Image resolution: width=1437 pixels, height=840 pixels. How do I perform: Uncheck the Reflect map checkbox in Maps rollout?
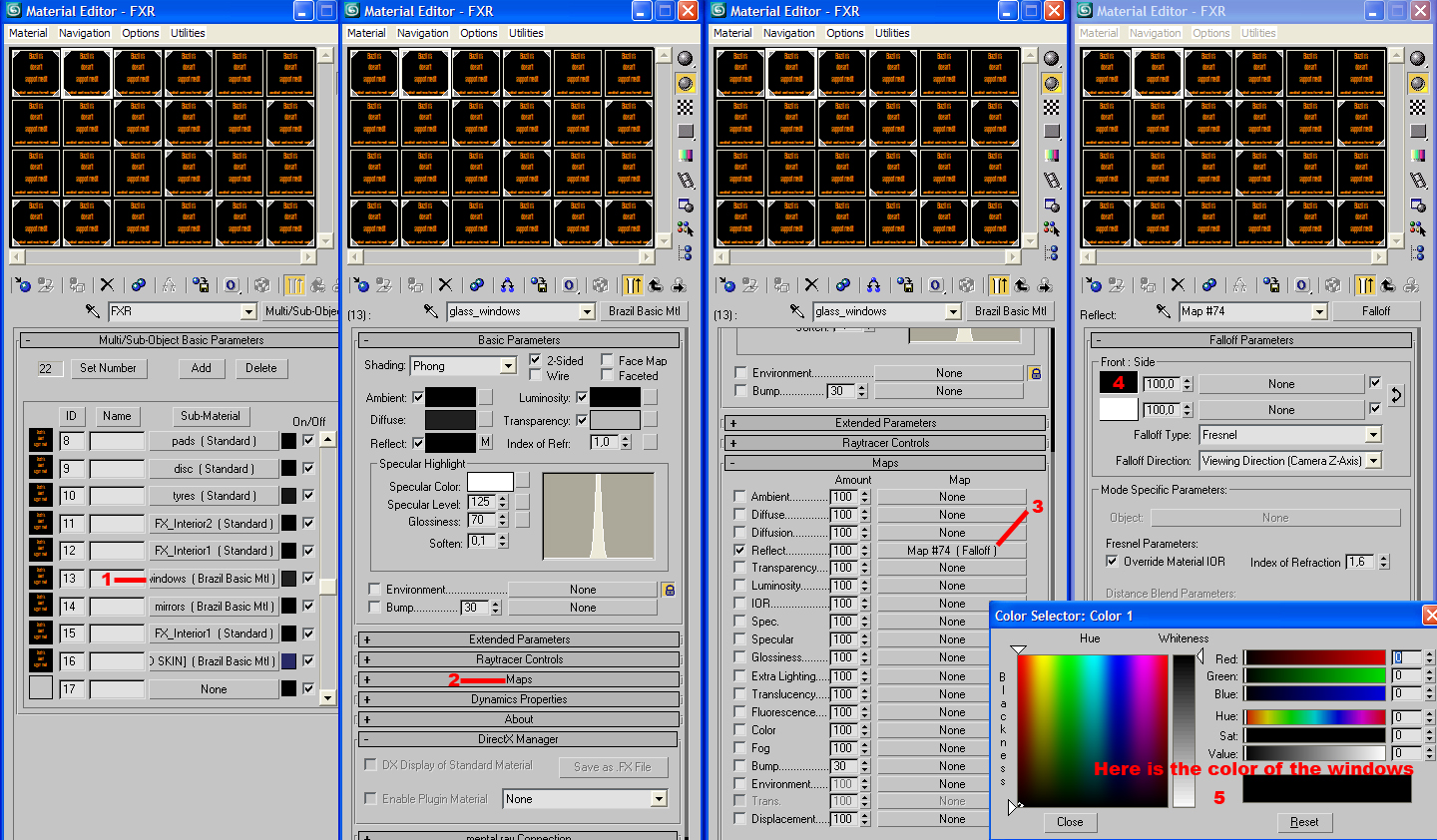[x=739, y=550]
